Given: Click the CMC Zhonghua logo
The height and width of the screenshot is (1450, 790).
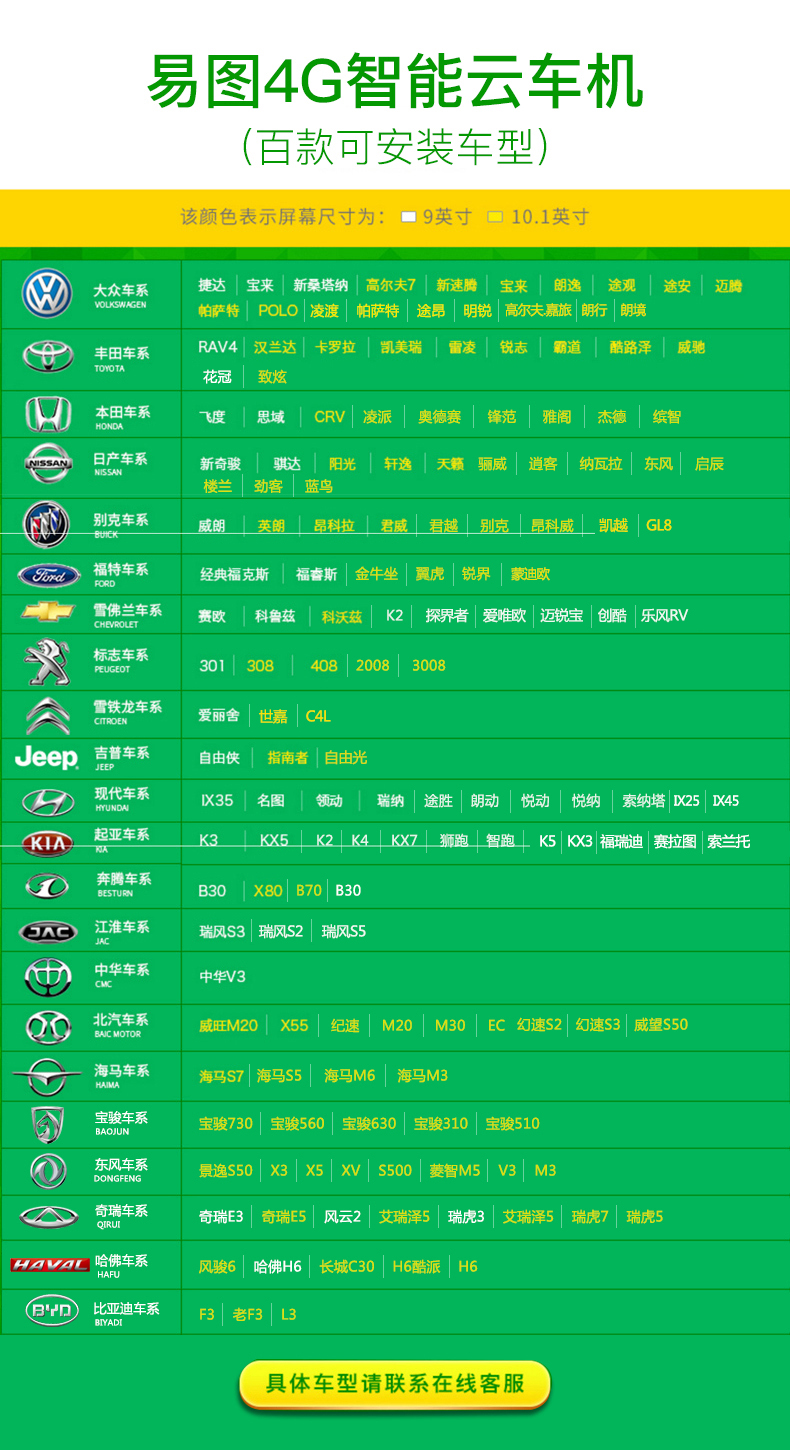Looking at the screenshot, I should (47, 977).
